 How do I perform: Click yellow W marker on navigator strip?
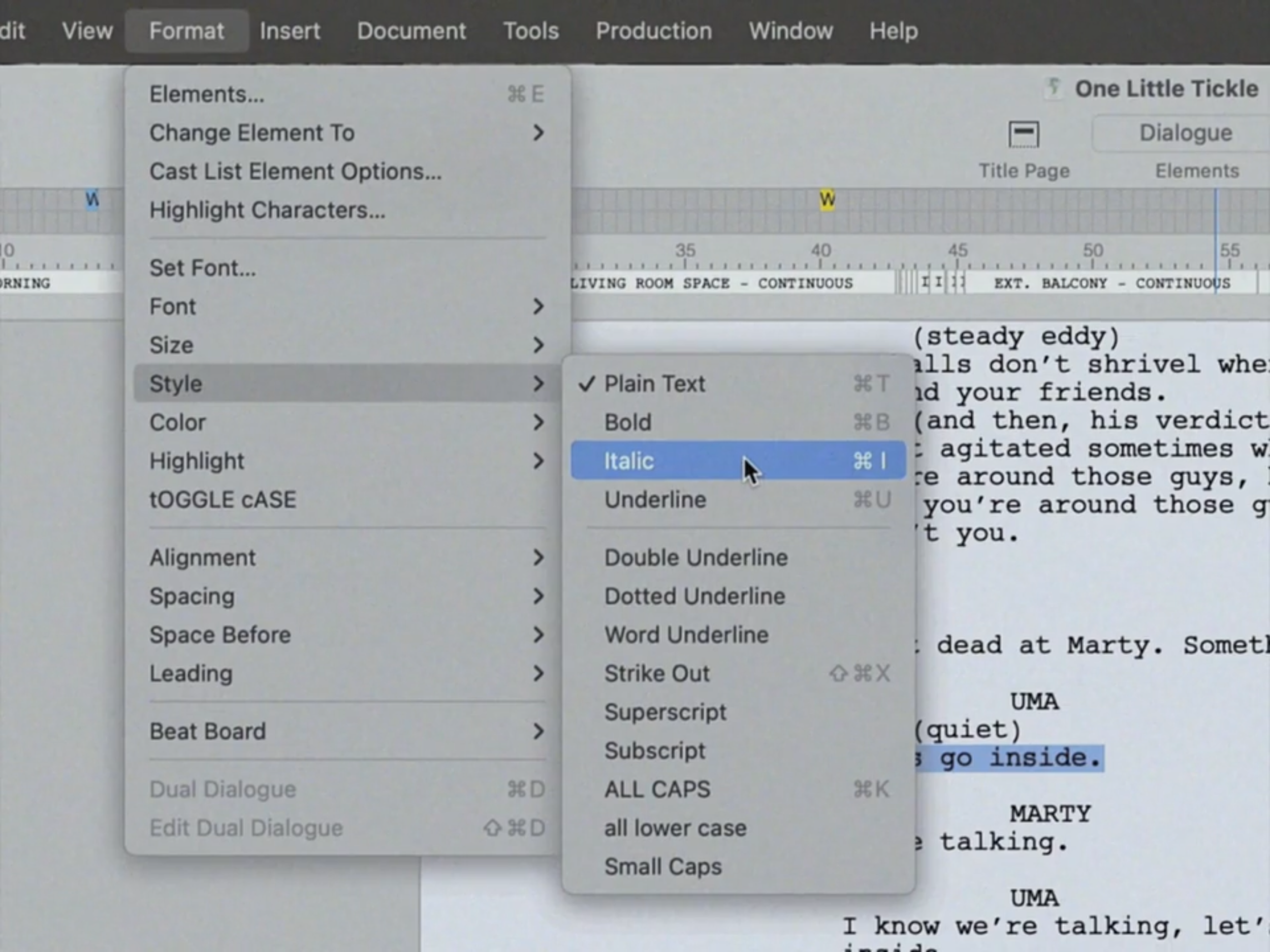827,200
